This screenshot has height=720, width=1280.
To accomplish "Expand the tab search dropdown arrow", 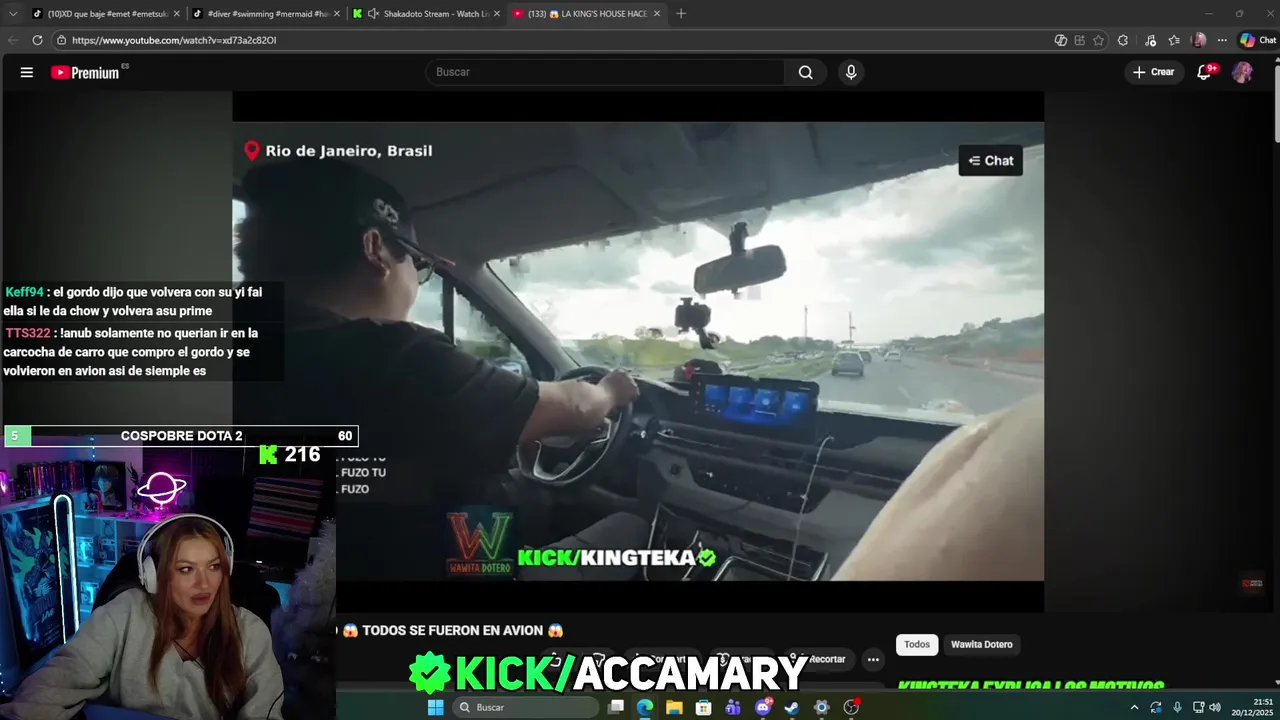I will [13, 13].
